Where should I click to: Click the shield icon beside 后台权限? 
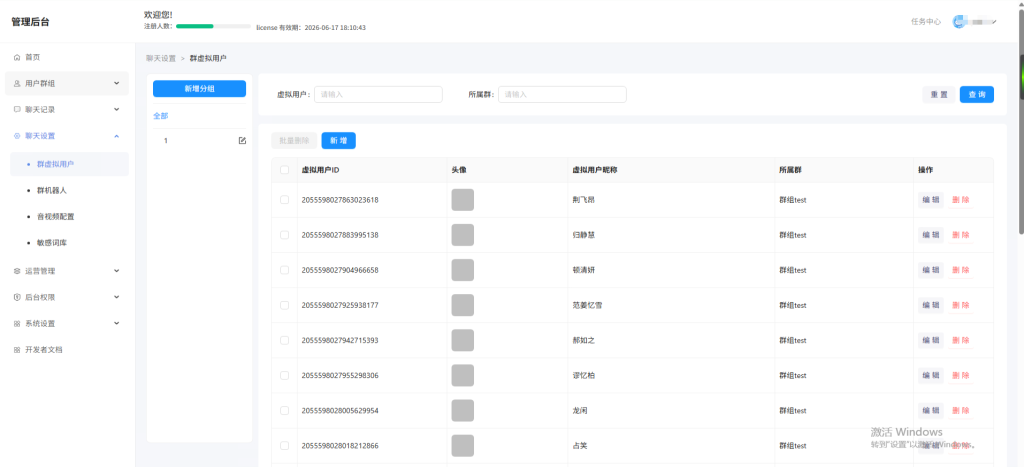point(17,297)
